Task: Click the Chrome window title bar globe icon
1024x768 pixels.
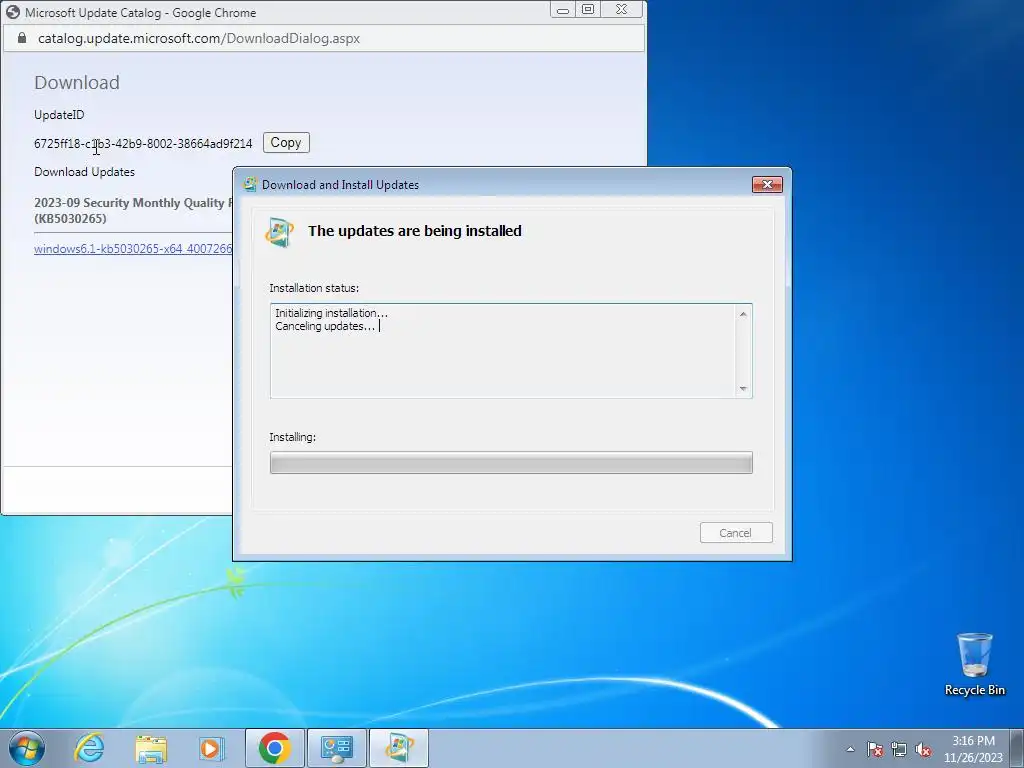Action: [x=13, y=12]
